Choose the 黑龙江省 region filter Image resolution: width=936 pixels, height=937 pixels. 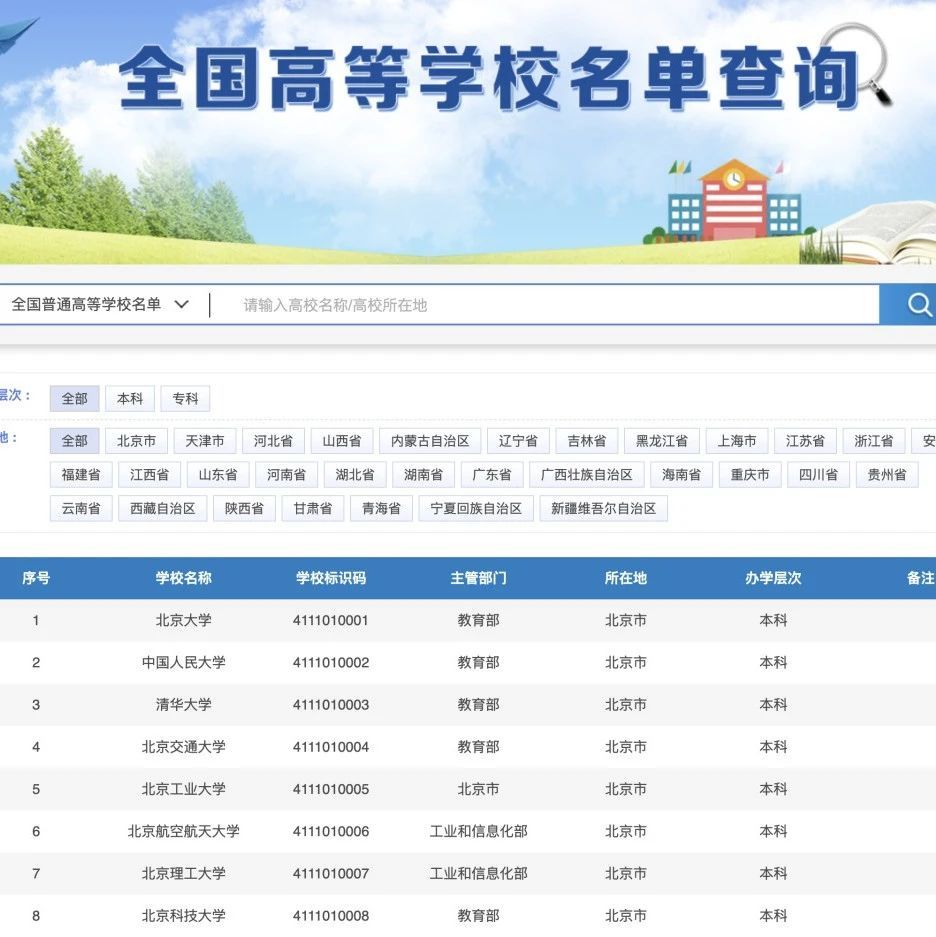tap(662, 441)
